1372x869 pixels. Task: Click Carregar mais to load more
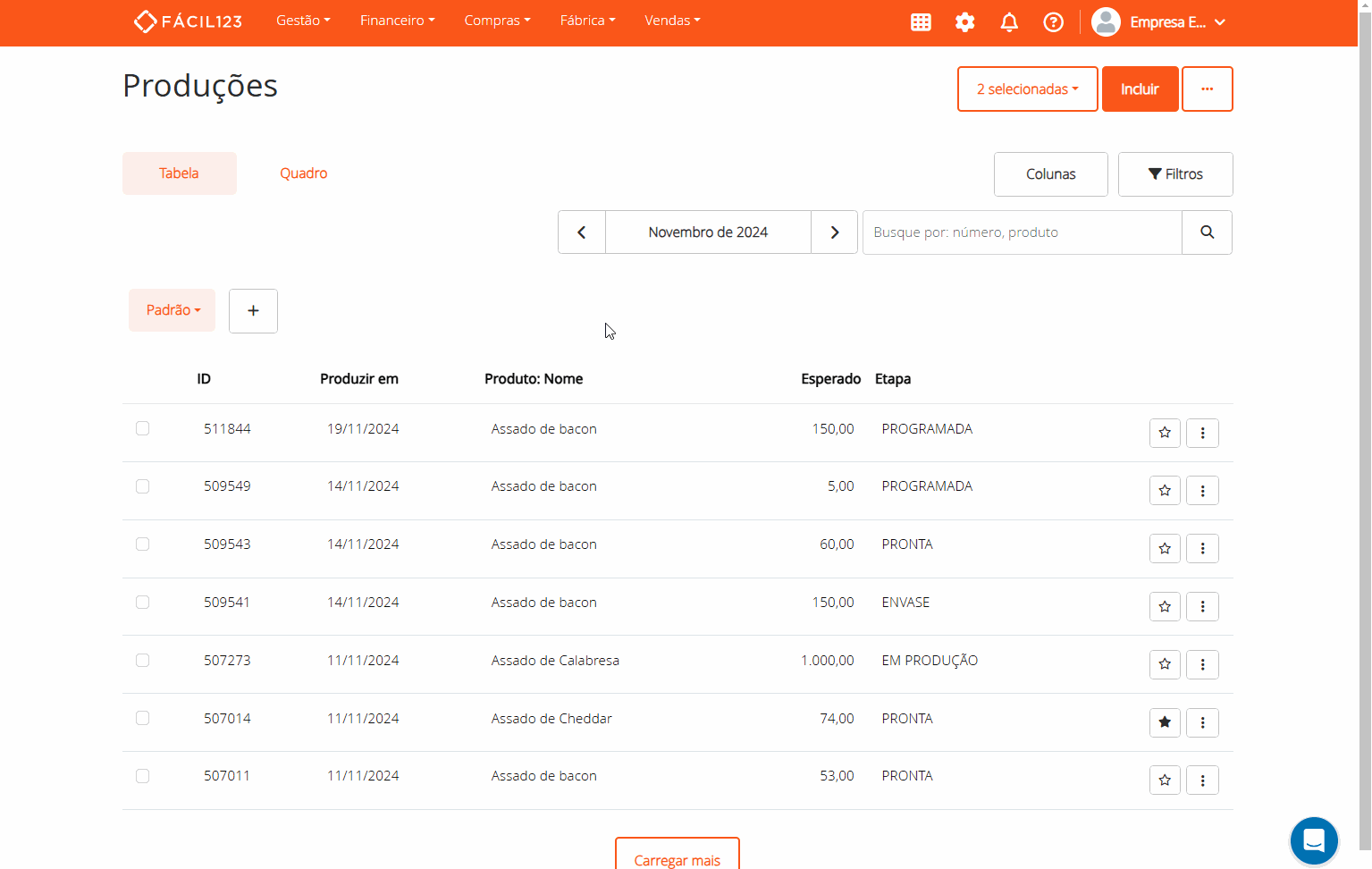pyautogui.click(x=677, y=858)
